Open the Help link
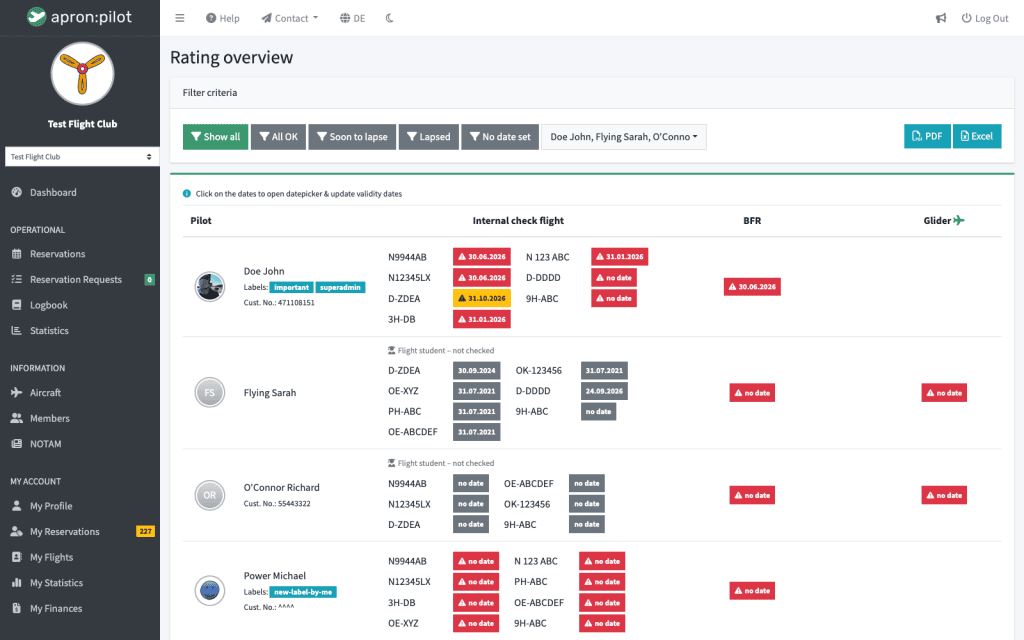The image size is (1024, 640). coord(223,18)
